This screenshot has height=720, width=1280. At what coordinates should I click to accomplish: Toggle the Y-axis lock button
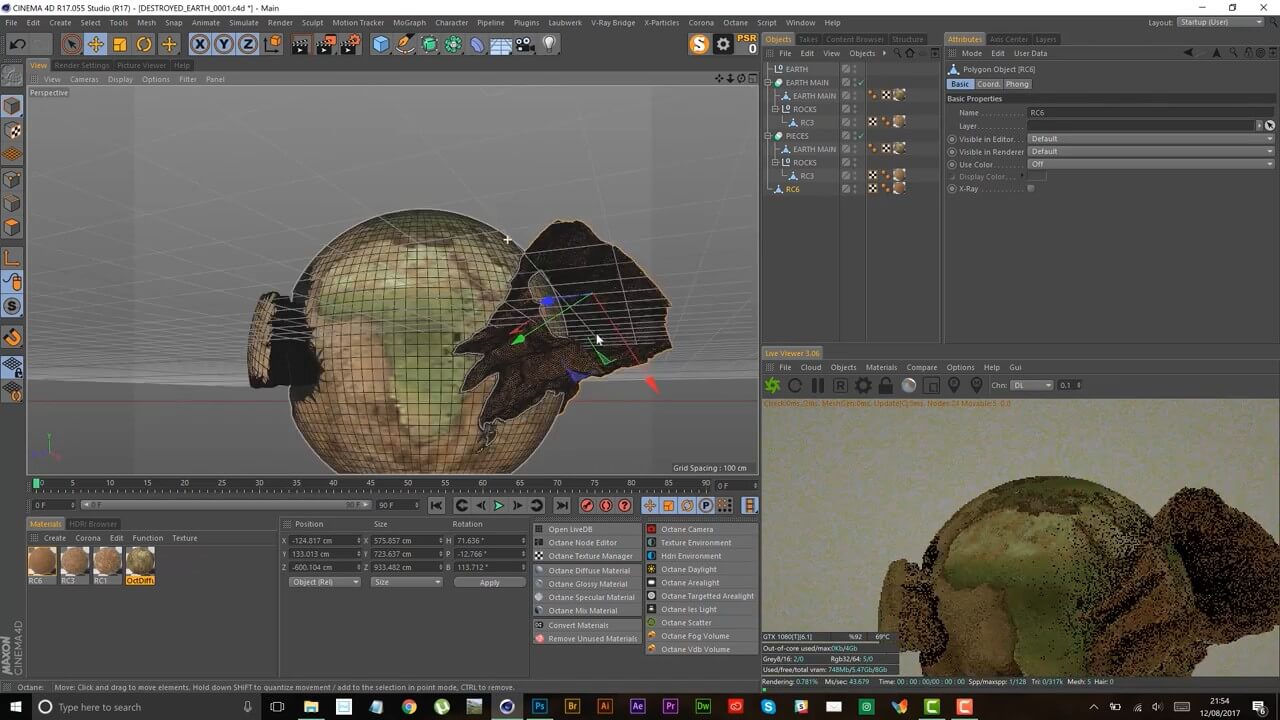pos(223,44)
